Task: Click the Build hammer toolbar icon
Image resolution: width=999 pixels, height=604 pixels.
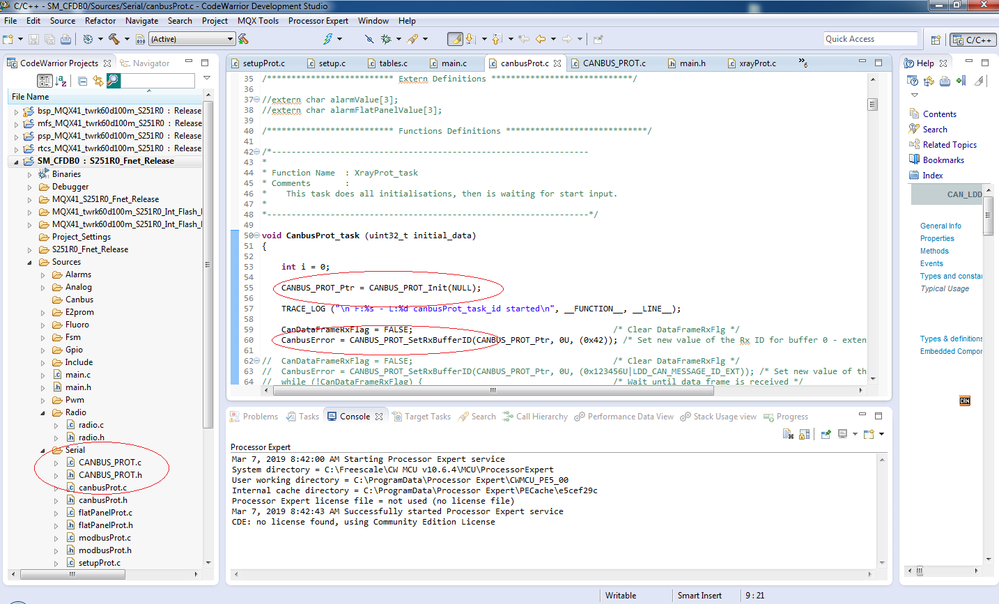Action: tap(114, 39)
